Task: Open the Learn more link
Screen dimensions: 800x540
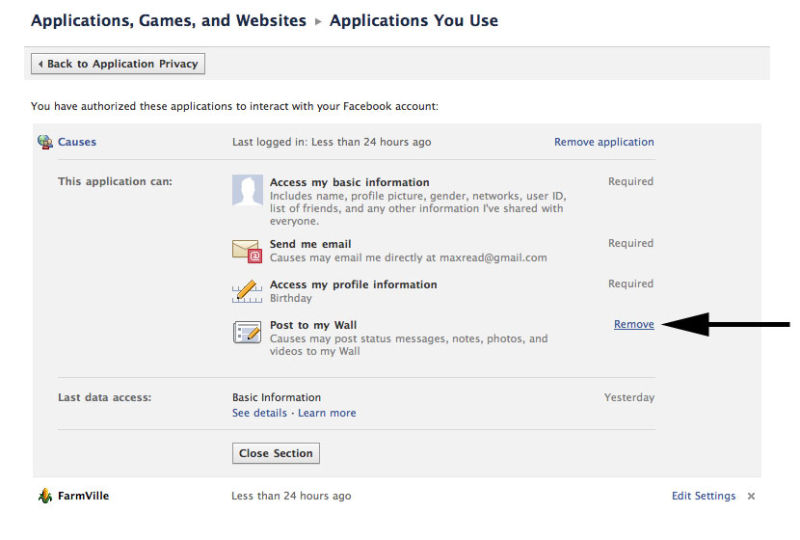Action: (327, 413)
